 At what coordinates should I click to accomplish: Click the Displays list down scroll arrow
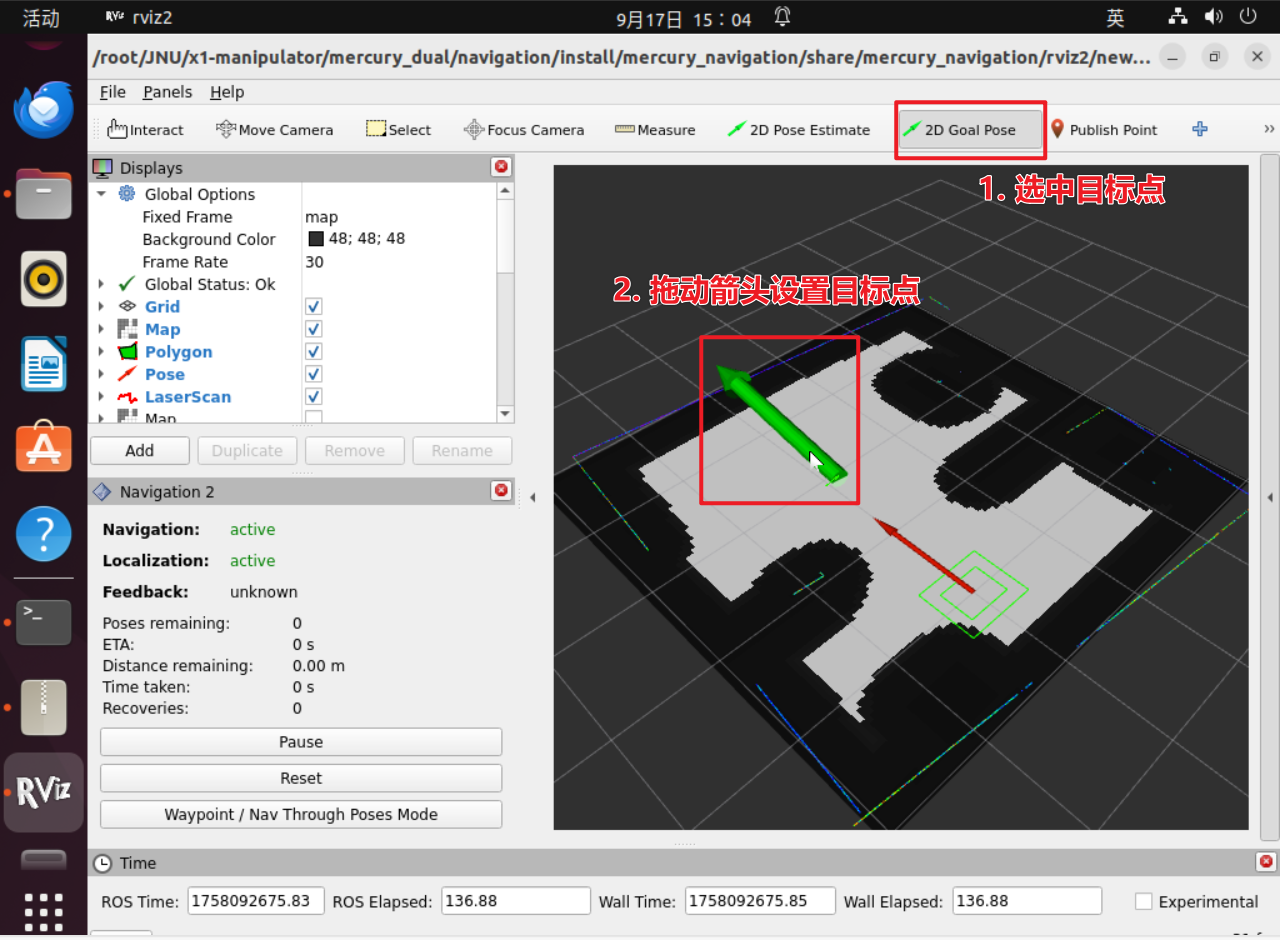[505, 413]
